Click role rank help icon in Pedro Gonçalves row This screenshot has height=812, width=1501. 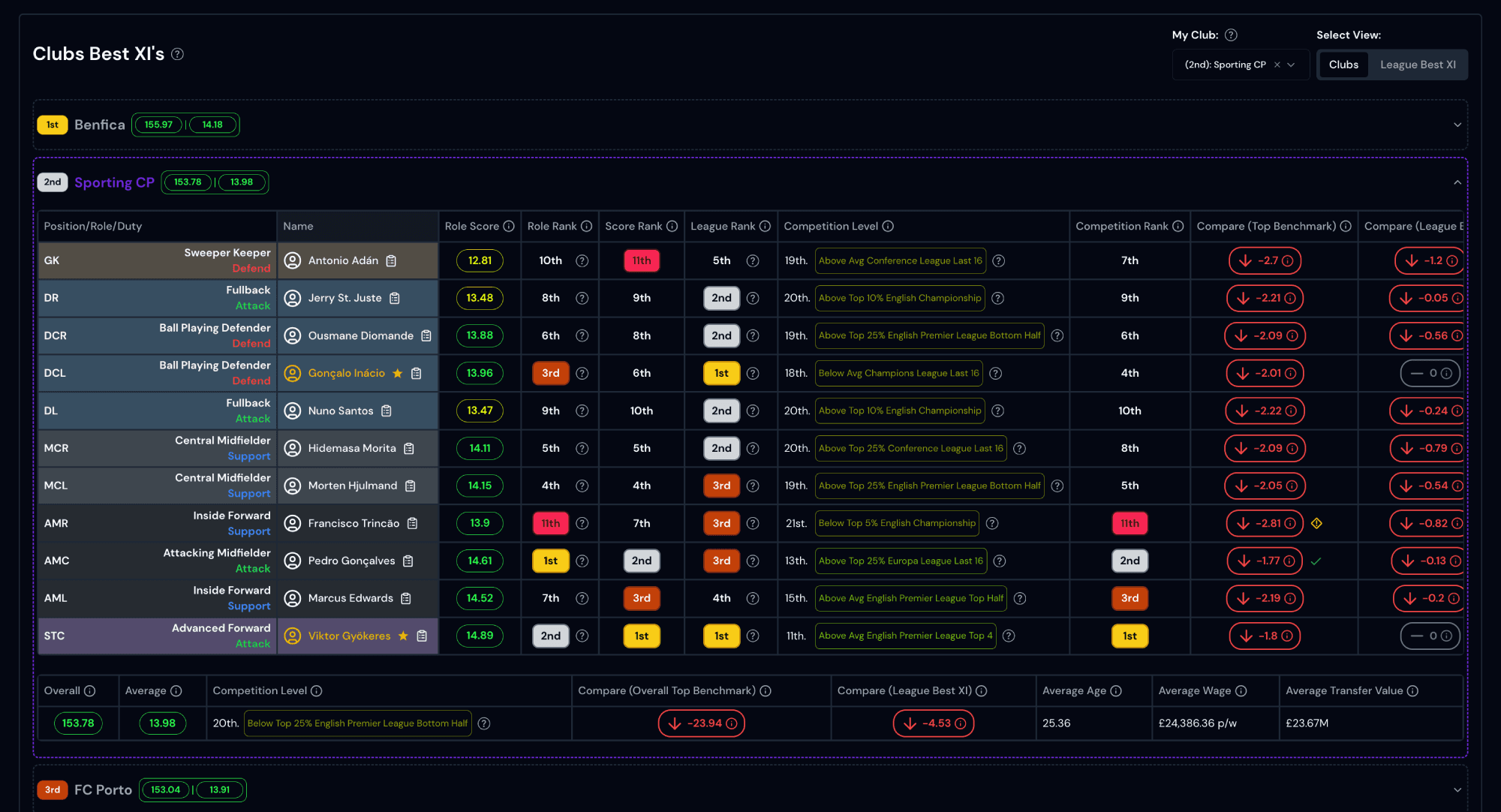582,561
